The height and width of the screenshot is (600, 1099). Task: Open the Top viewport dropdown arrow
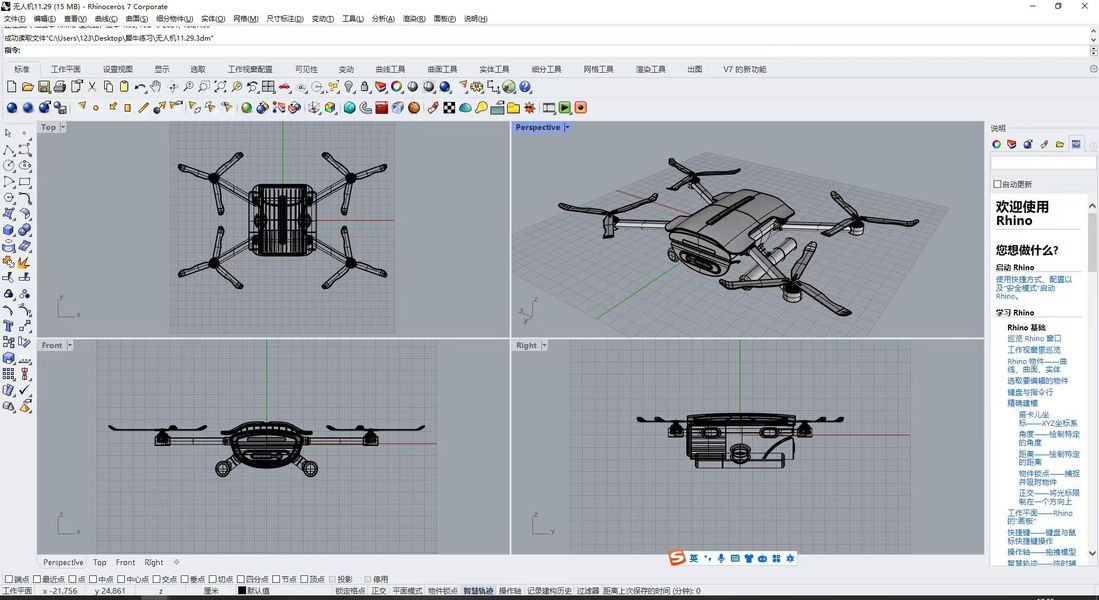[x=63, y=127]
